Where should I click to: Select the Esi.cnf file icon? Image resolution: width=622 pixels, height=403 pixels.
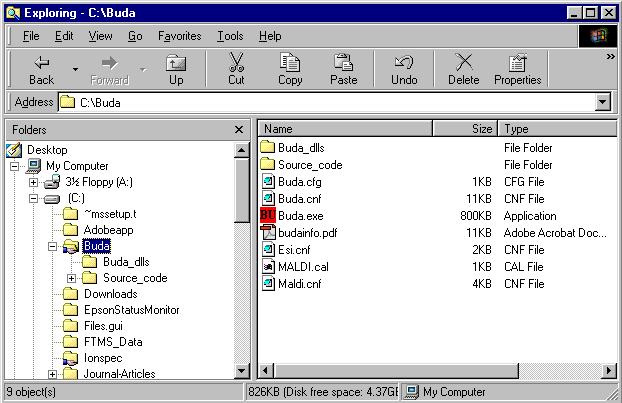[x=268, y=249]
